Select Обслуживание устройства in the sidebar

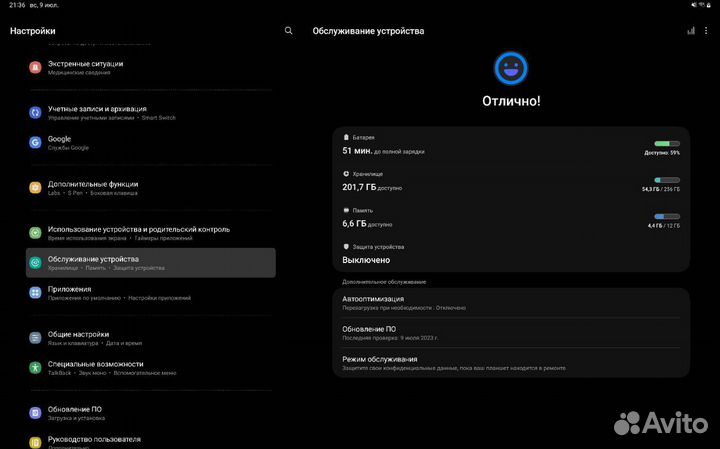coord(150,263)
